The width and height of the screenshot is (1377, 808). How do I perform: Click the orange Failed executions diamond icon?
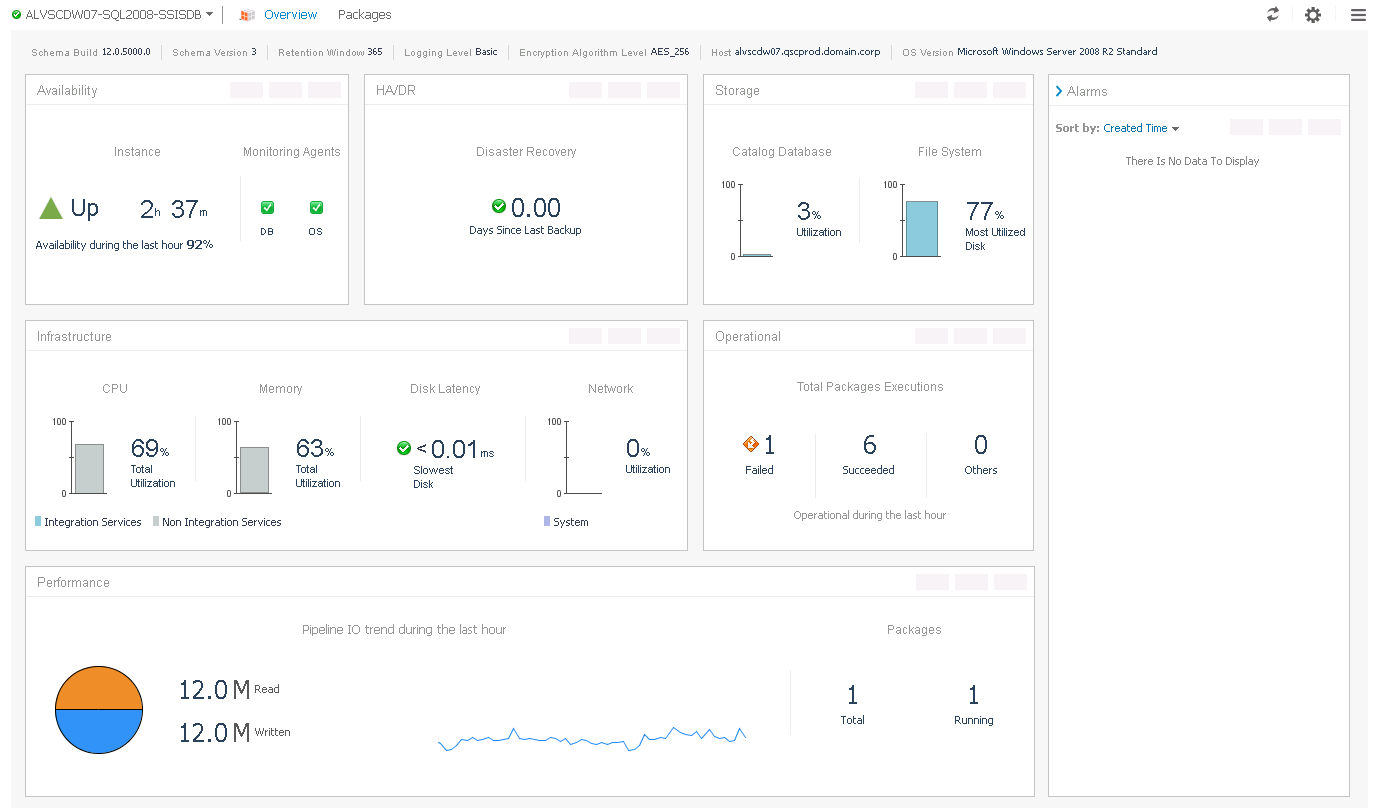[751, 445]
